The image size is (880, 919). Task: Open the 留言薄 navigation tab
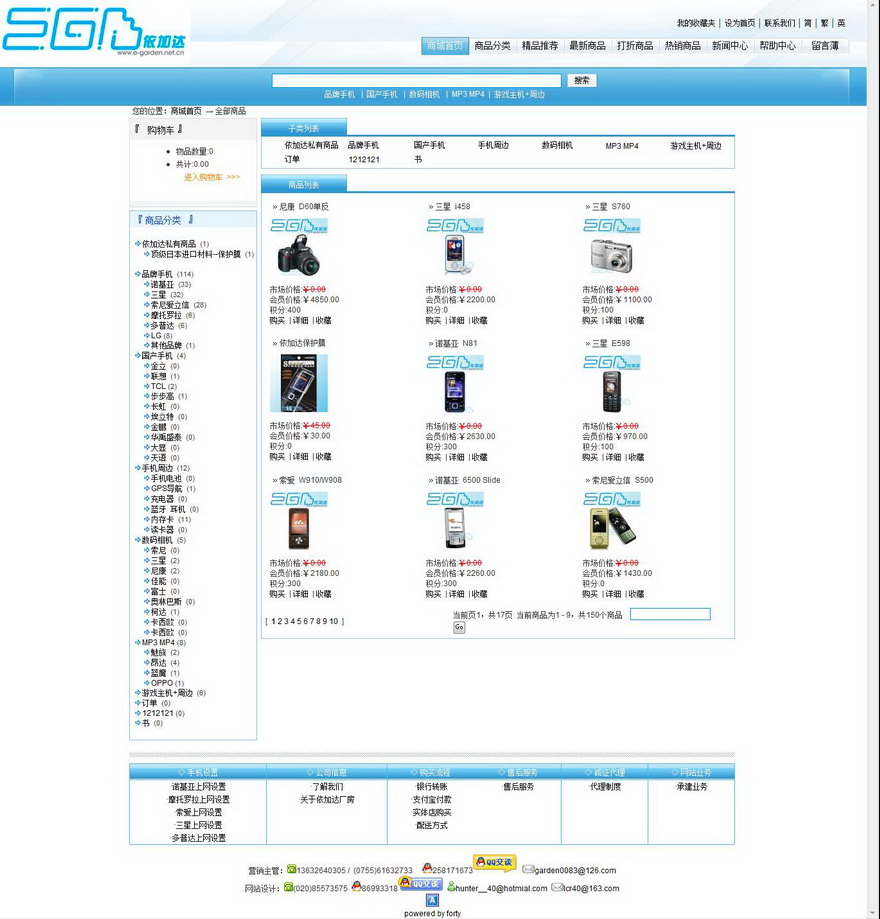[825, 46]
